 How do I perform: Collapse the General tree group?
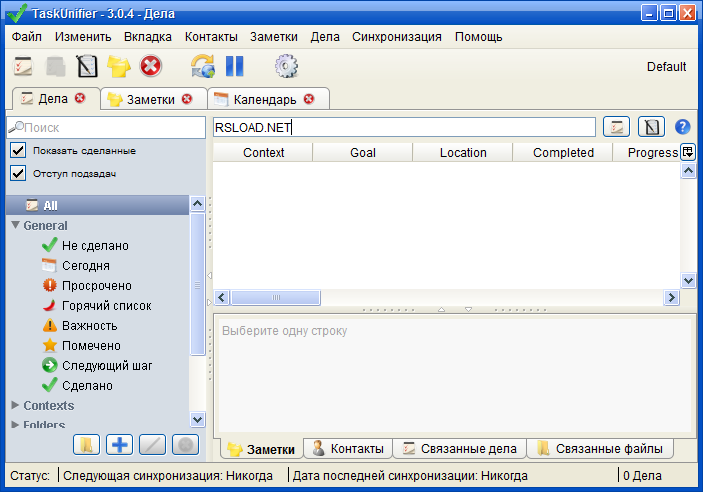tap(15, 225)
